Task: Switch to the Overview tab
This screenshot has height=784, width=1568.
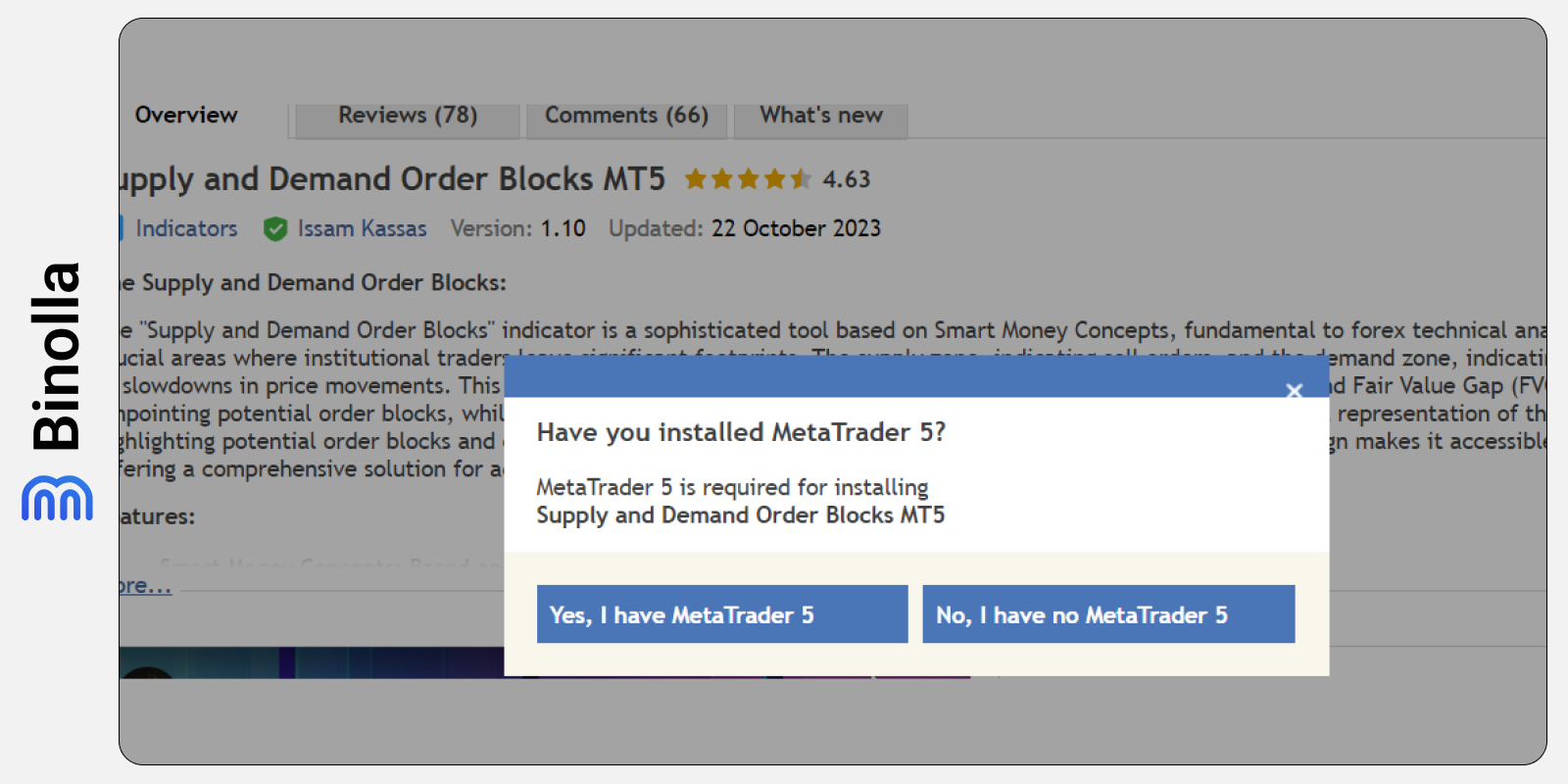Action: (185, 116)
